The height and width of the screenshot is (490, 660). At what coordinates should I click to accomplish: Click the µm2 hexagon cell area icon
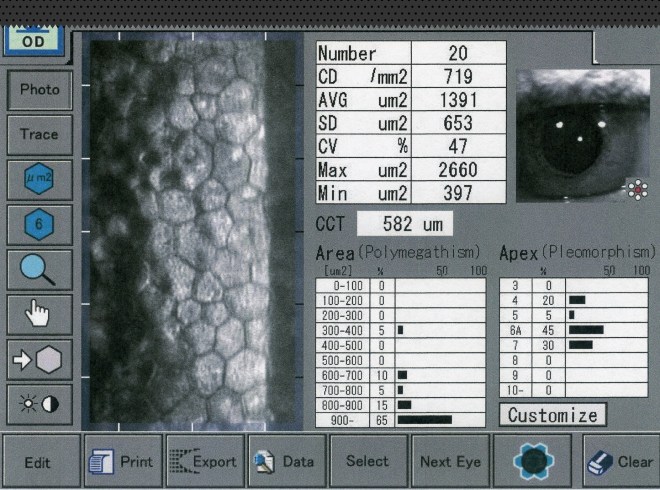39,180
